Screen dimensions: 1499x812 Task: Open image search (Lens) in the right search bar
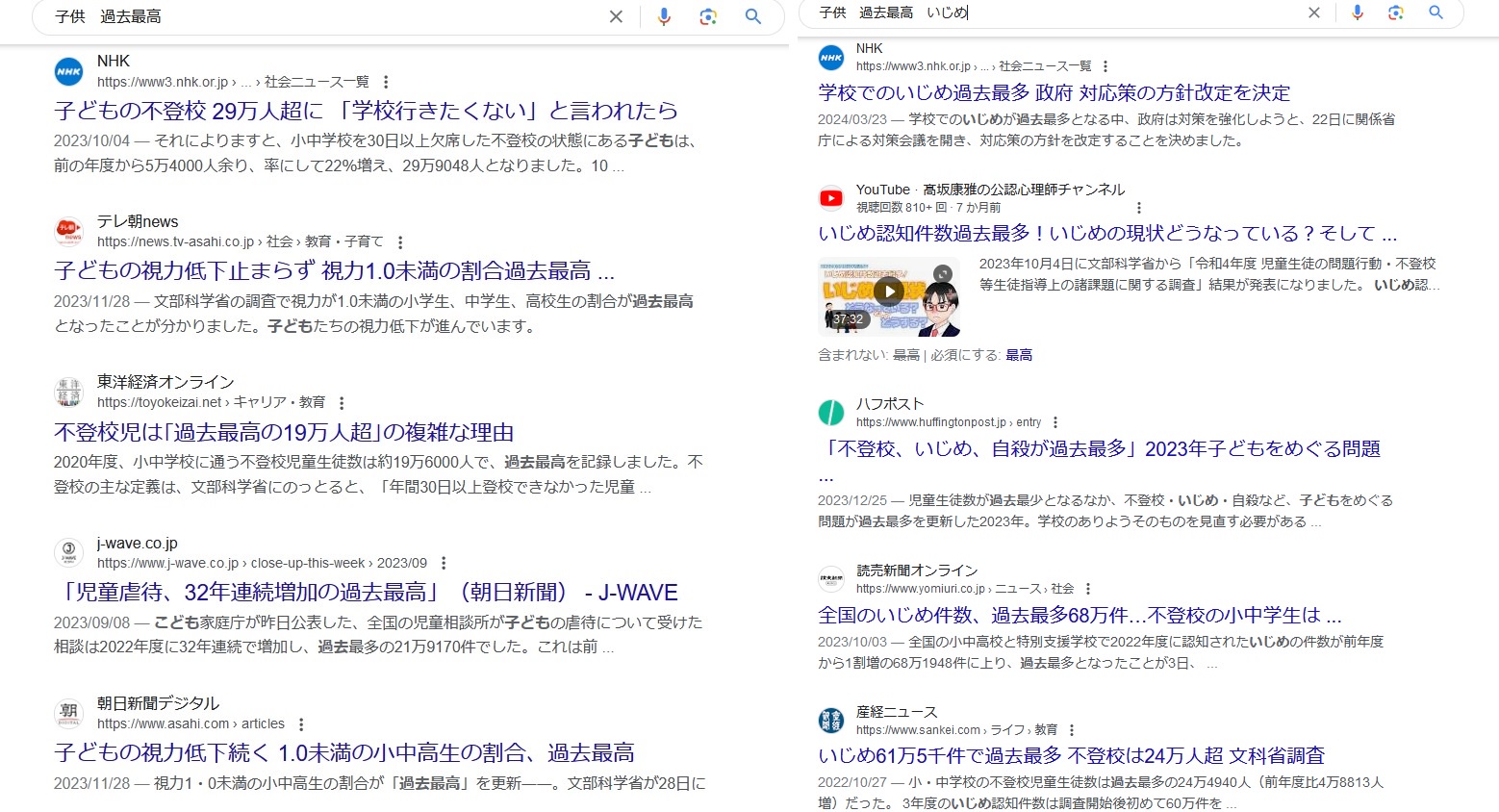click(1396, 13)
